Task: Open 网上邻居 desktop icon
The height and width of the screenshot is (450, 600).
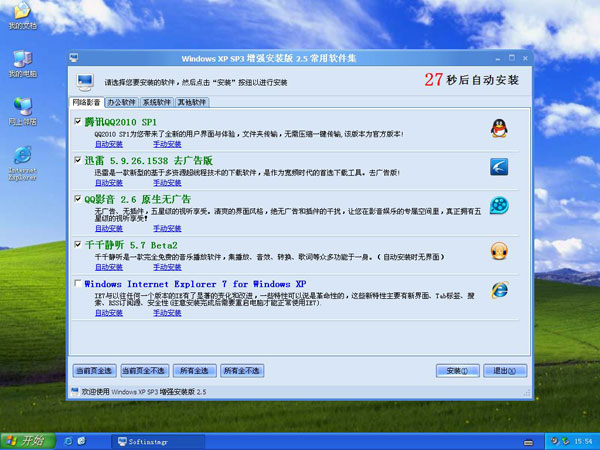Action: [23, 111]
